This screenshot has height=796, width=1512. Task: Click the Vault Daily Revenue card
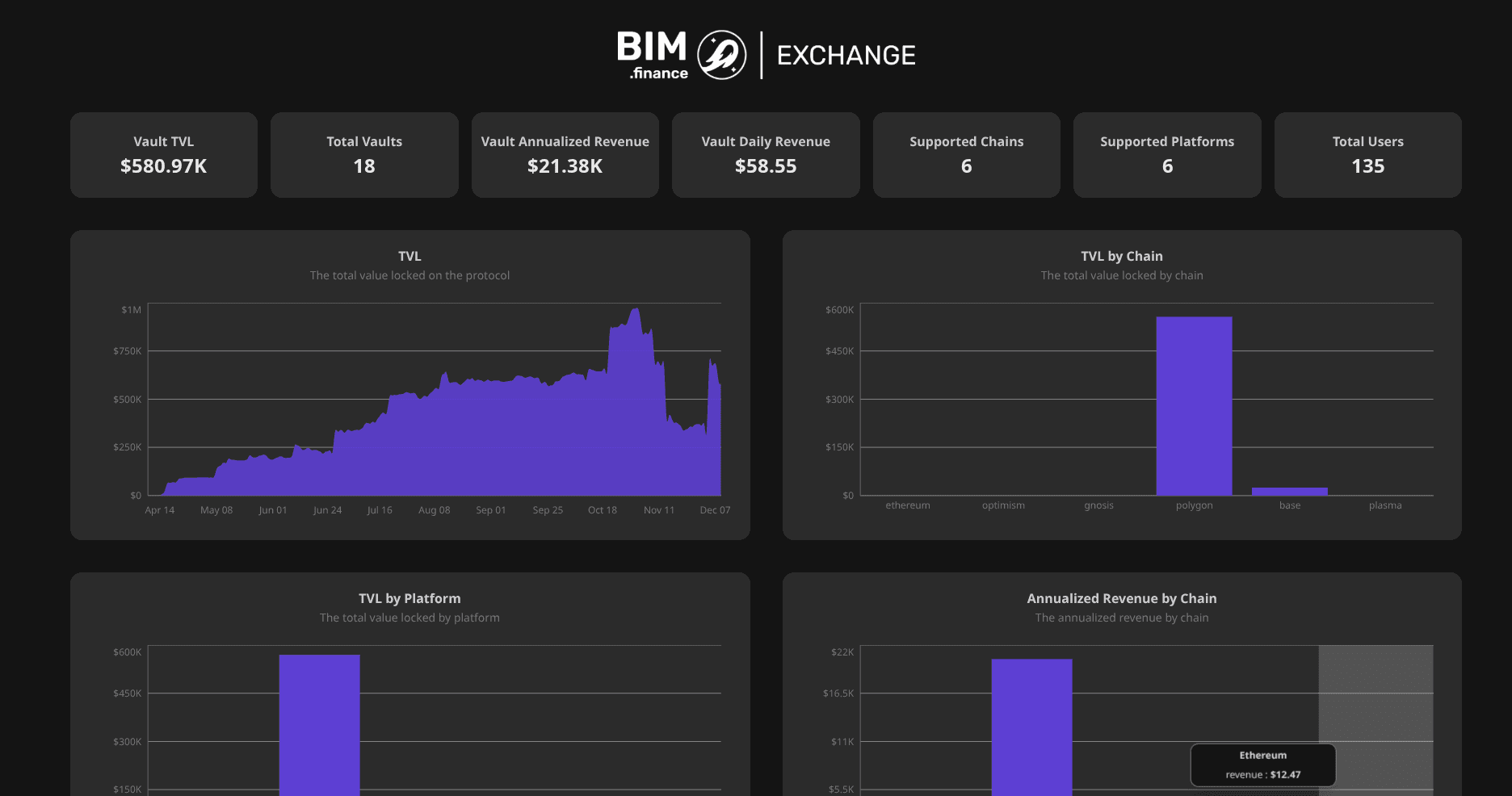[766, 154]
